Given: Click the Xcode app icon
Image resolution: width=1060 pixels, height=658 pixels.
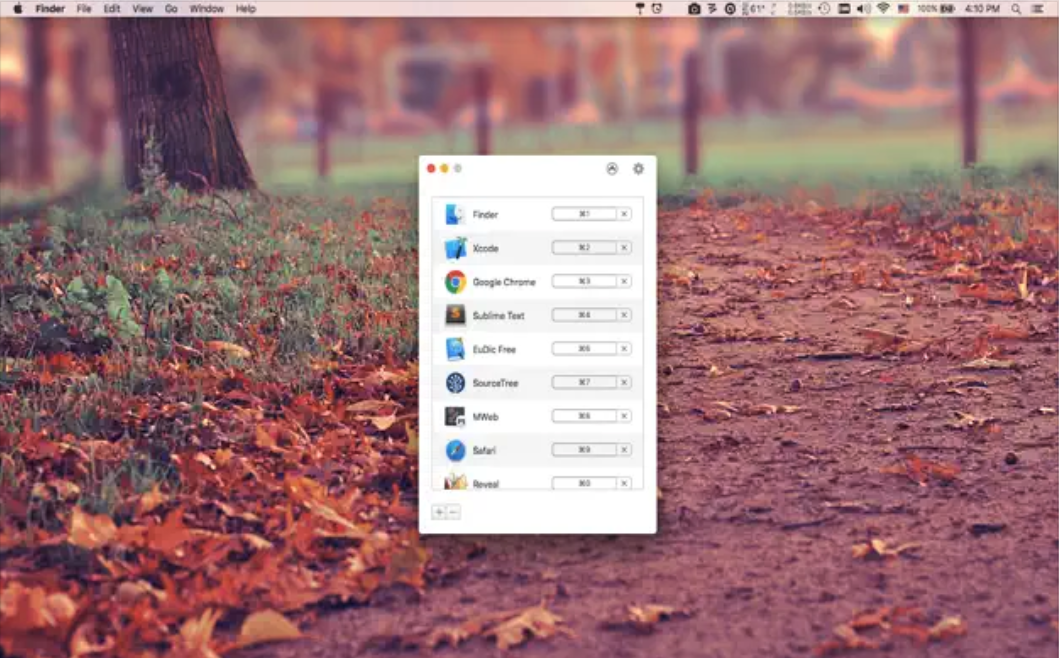Looking at the screenshot, I should click(x=455, y=248).
